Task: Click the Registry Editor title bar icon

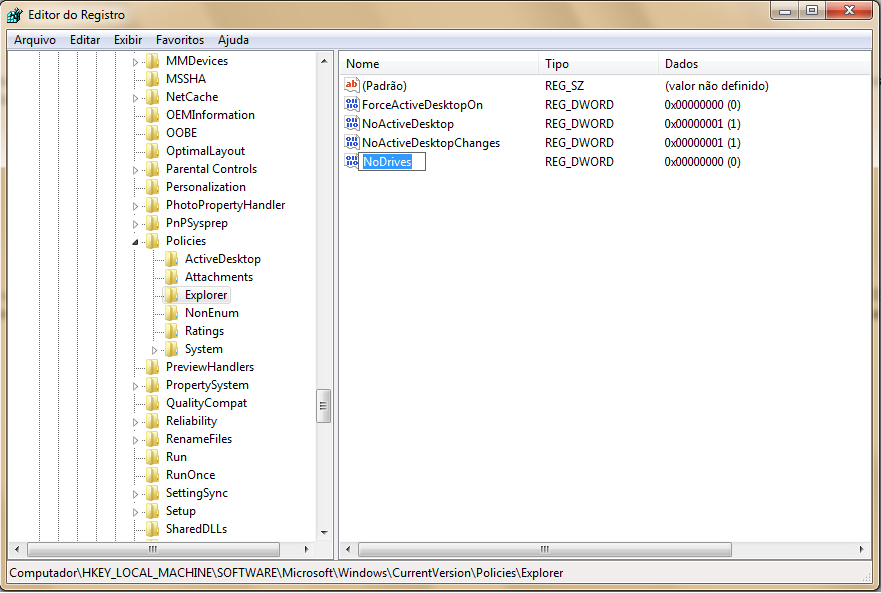Action: 14,14
